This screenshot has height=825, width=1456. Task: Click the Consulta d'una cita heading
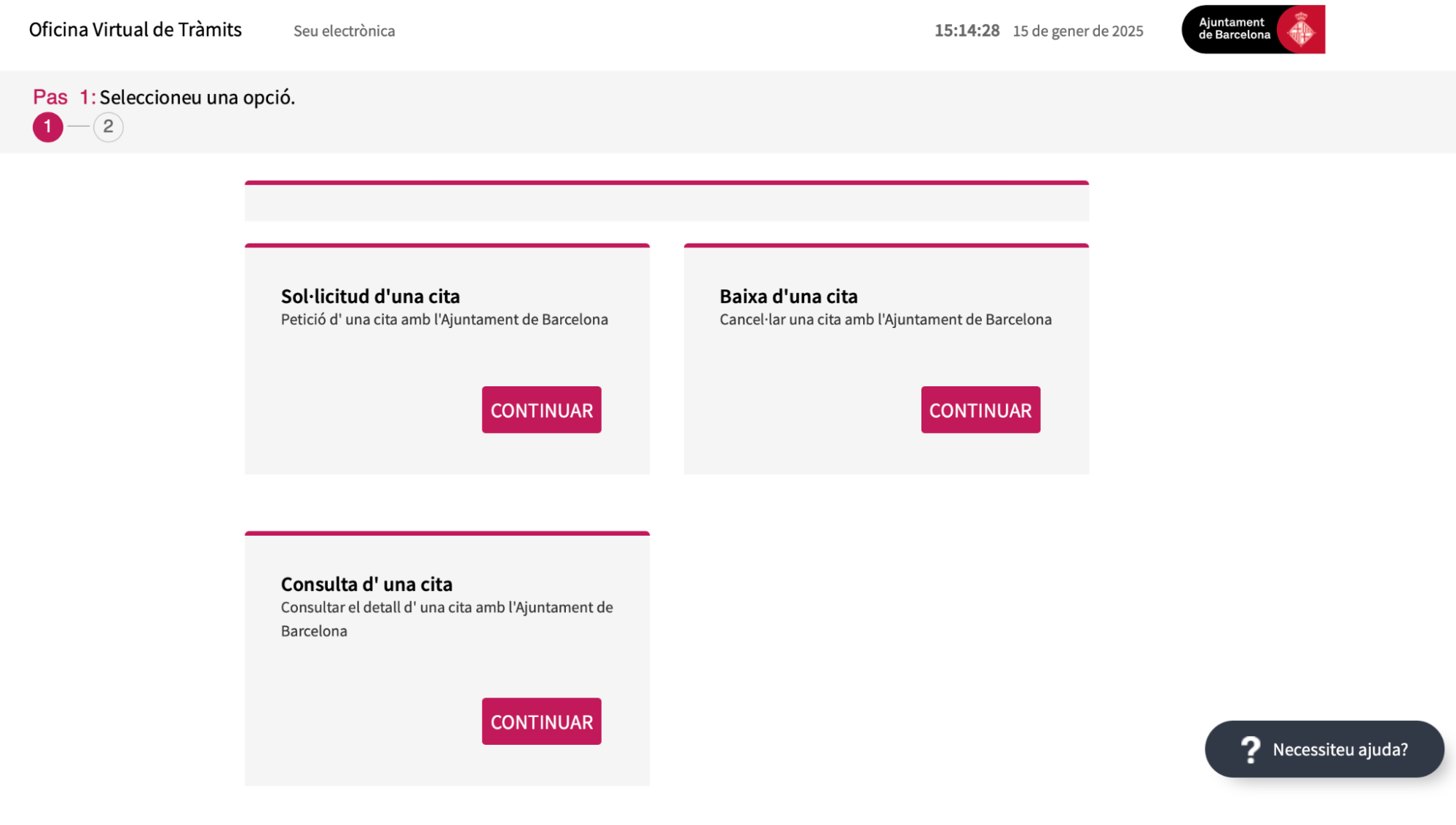(366, 584)
